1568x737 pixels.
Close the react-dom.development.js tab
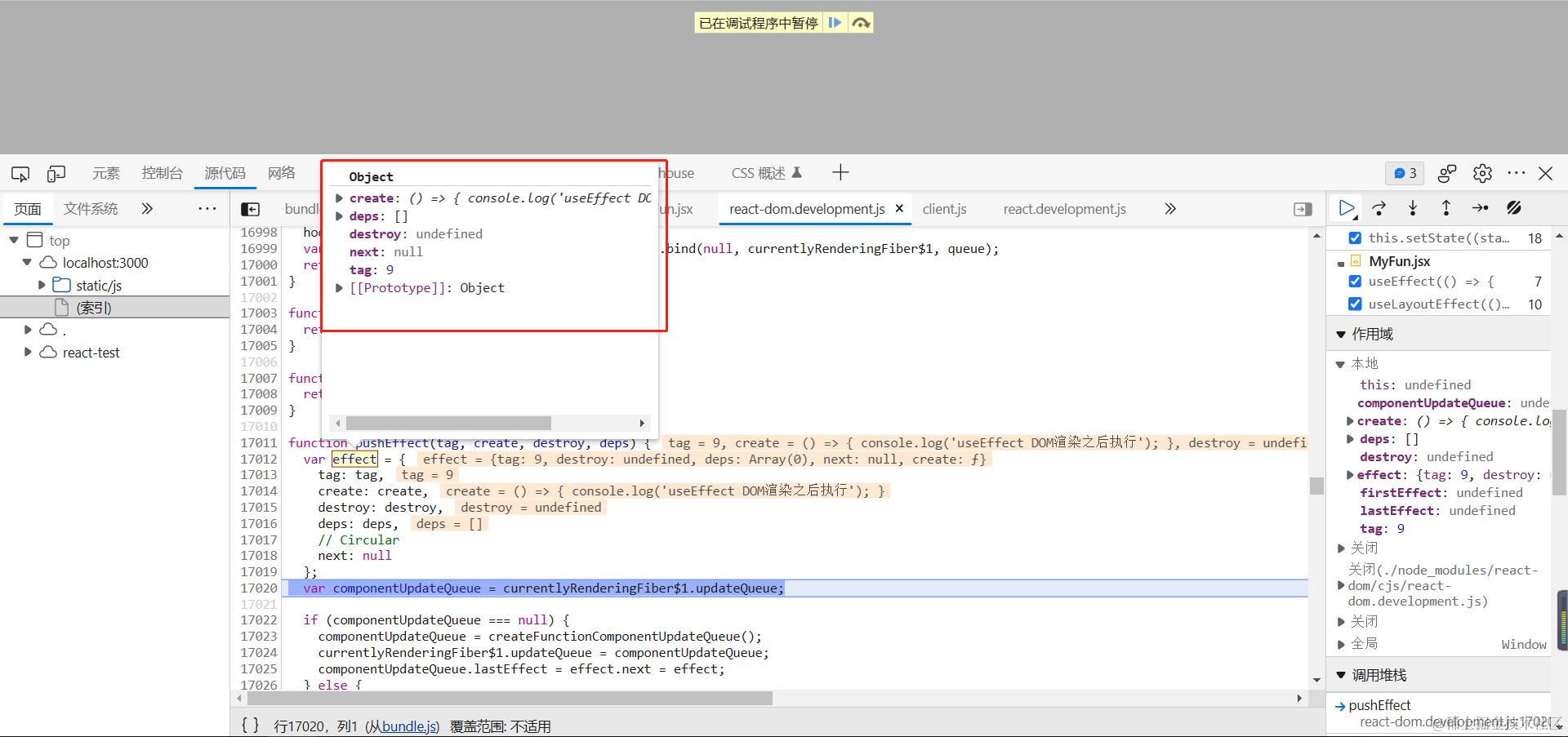pos(899,208)
